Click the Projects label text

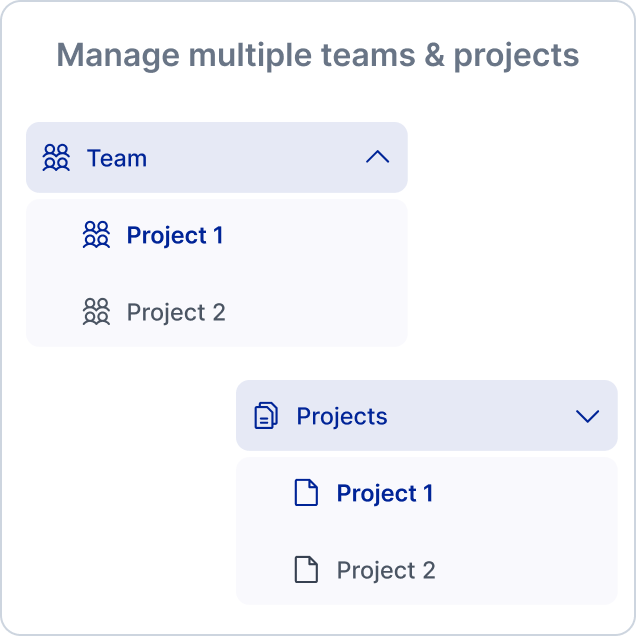[342, 417]
